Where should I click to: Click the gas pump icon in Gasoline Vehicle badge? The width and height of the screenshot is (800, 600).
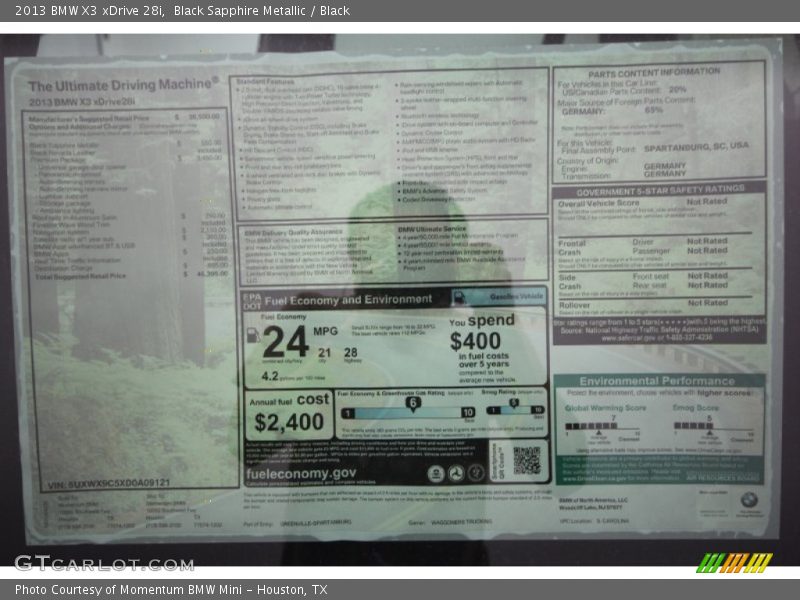click(459, 298)
